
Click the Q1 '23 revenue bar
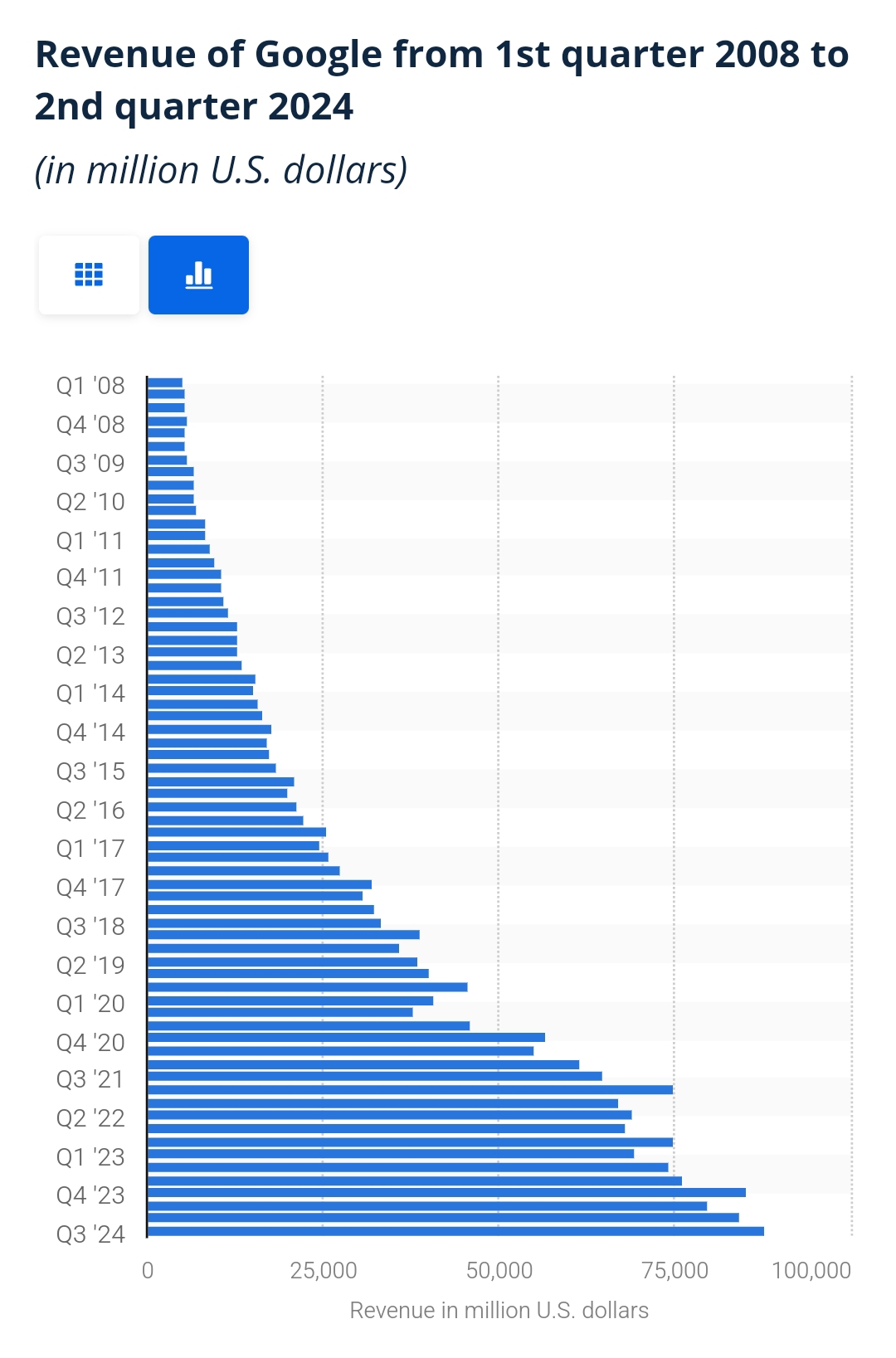[x=391, y=1153]
